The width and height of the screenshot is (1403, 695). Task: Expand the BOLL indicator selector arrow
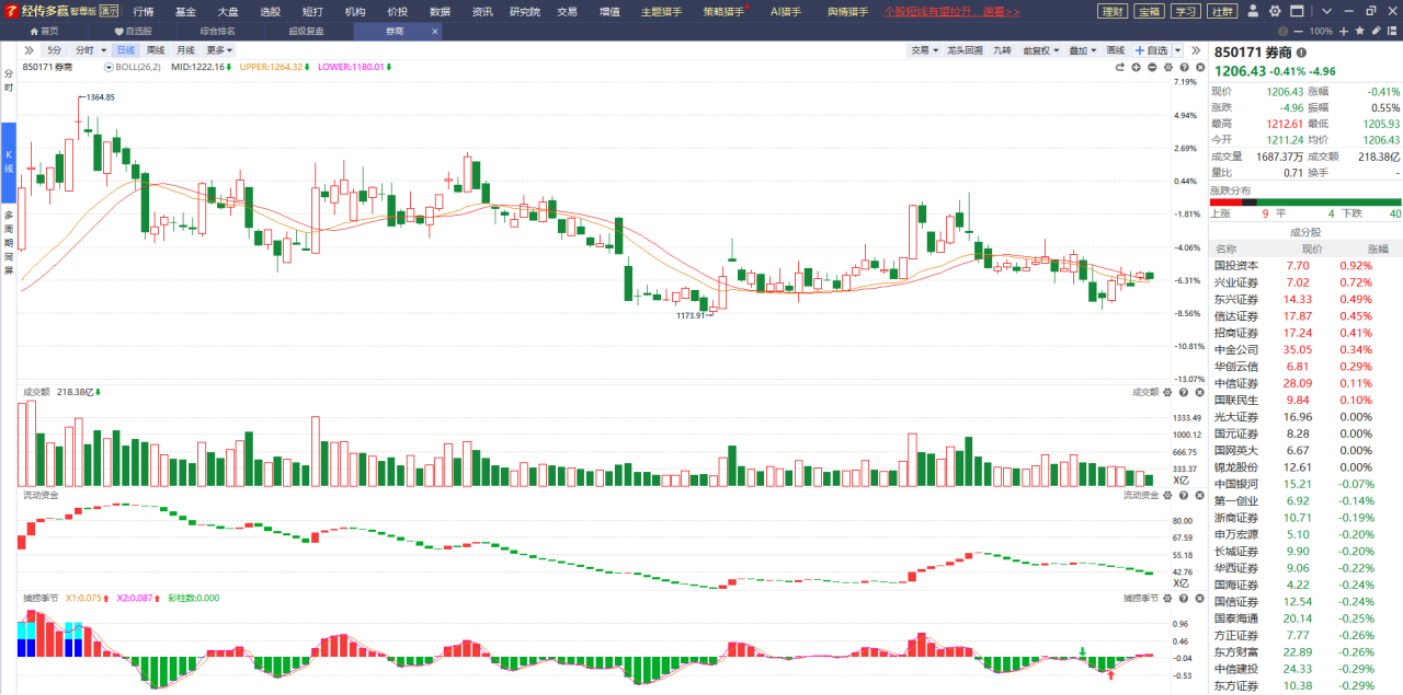[109, 67]
